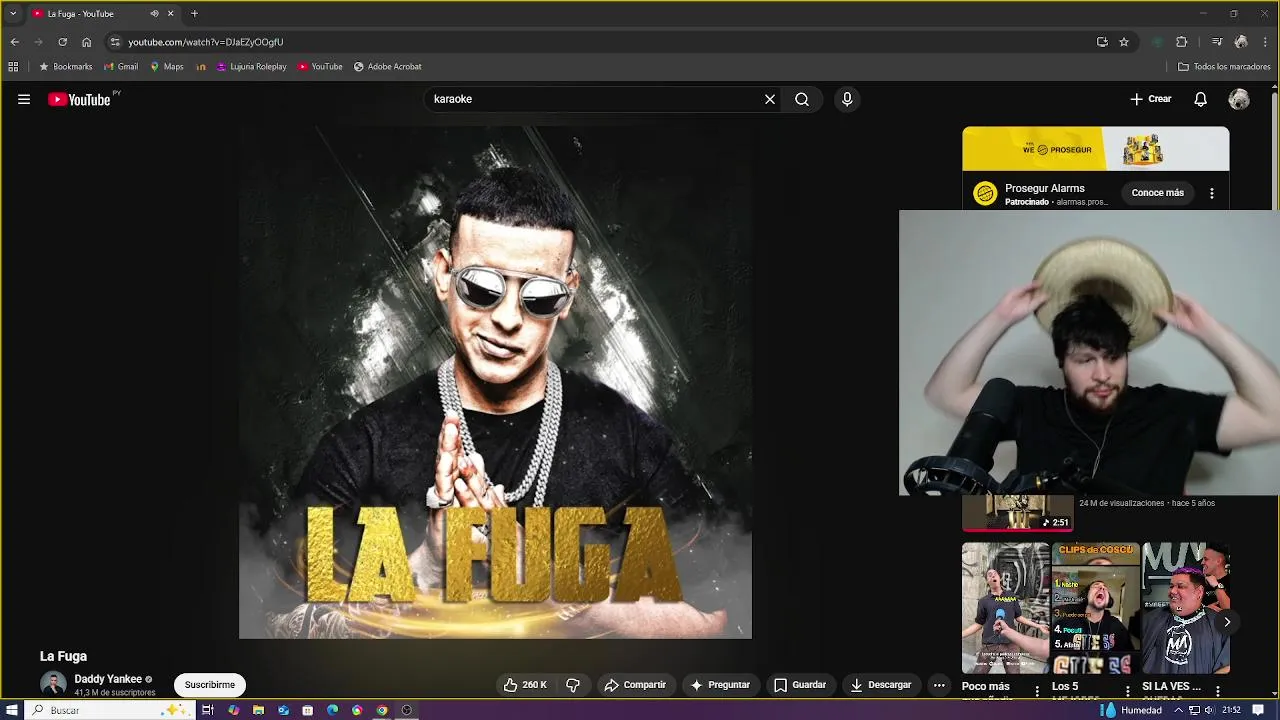
Task: Open the Clips de Coscu short
Action: point(1096,608)
